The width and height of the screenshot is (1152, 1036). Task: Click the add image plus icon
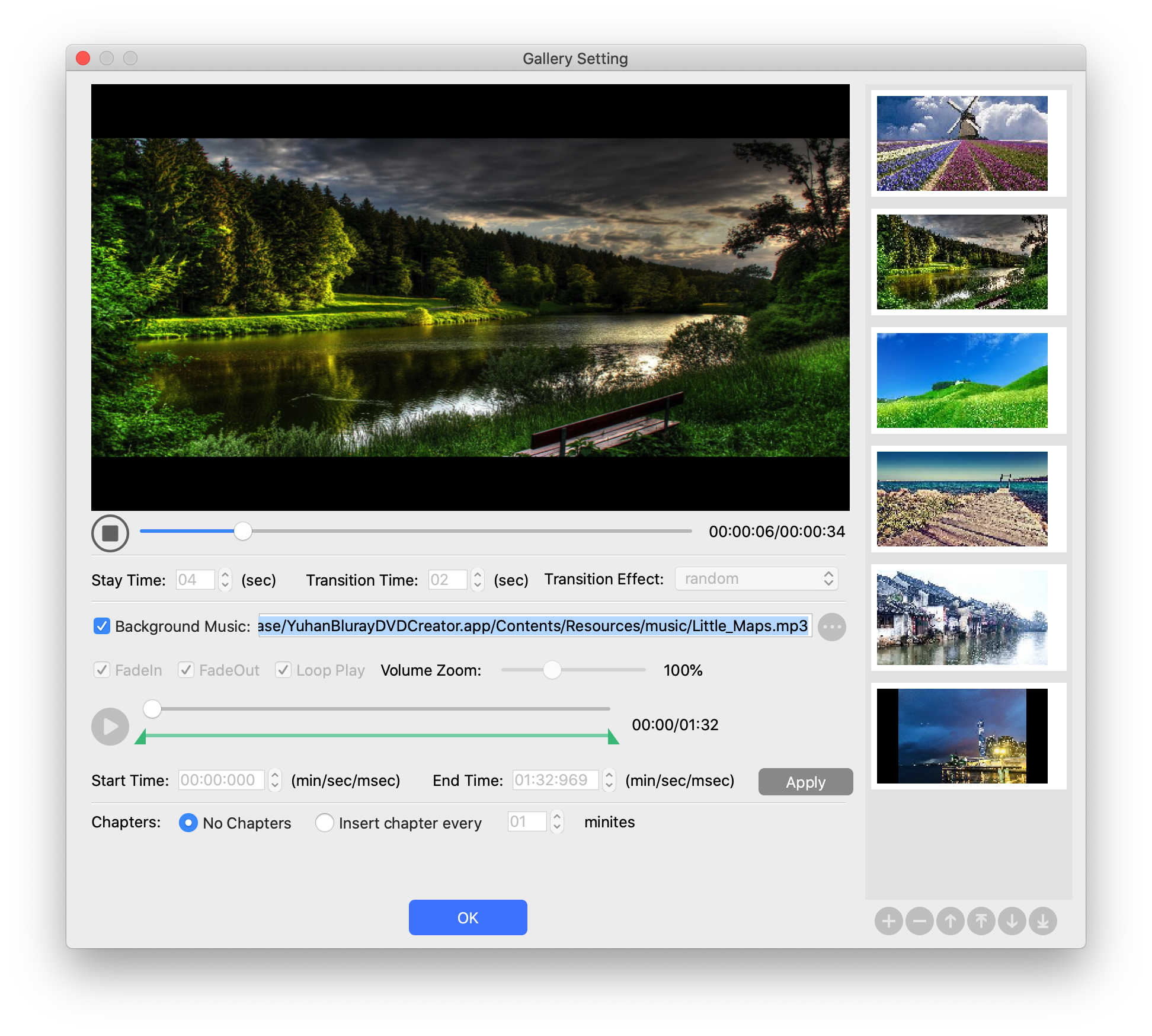tap(888, 921)
